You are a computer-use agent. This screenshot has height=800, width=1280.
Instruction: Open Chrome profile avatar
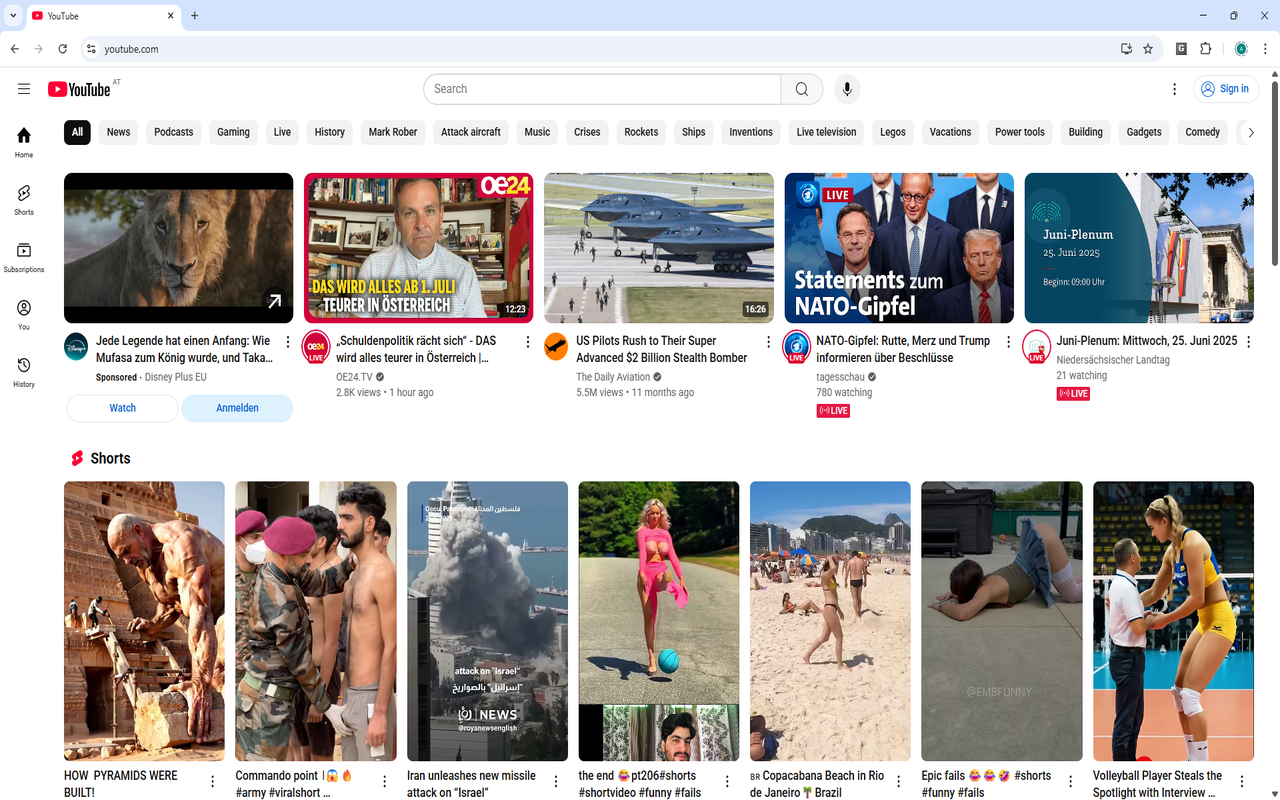click(x=1241, y=49)
